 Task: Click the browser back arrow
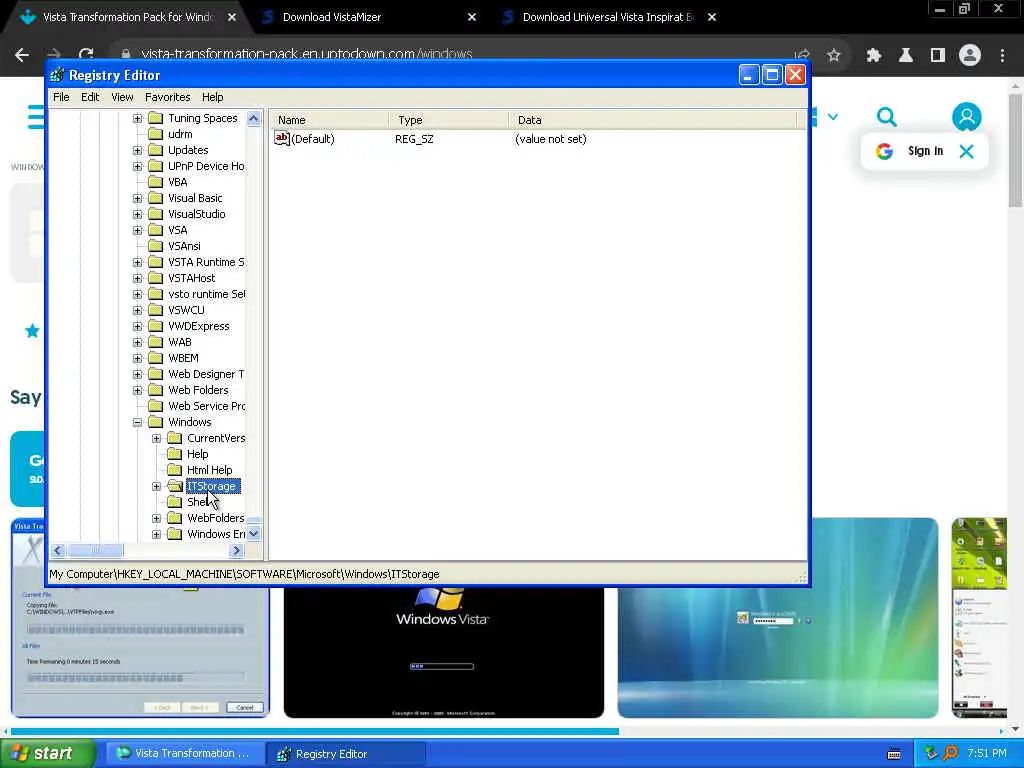tap(22, 55)
